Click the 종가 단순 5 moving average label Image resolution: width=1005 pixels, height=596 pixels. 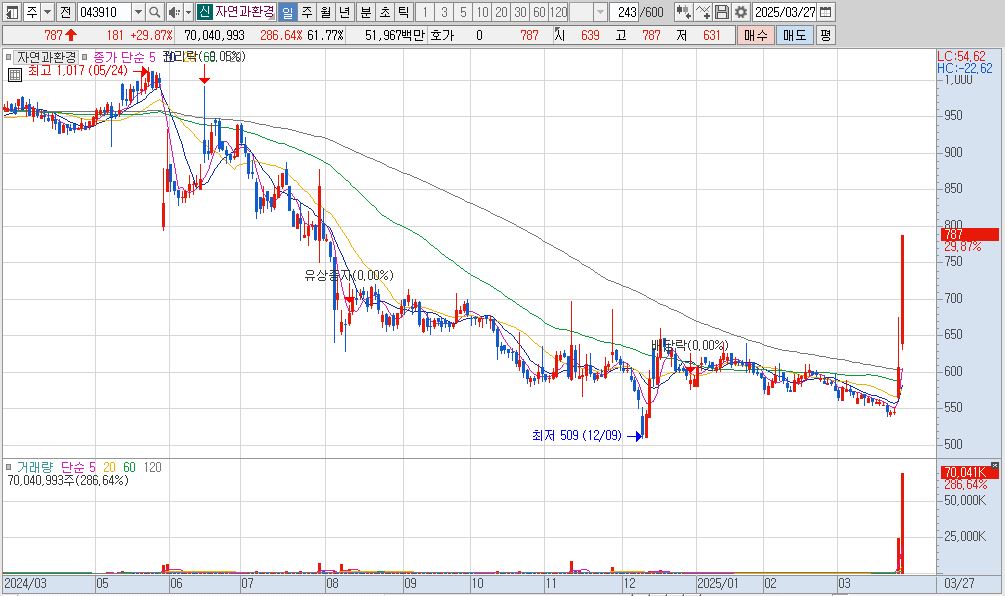click(x=124, y=57)
